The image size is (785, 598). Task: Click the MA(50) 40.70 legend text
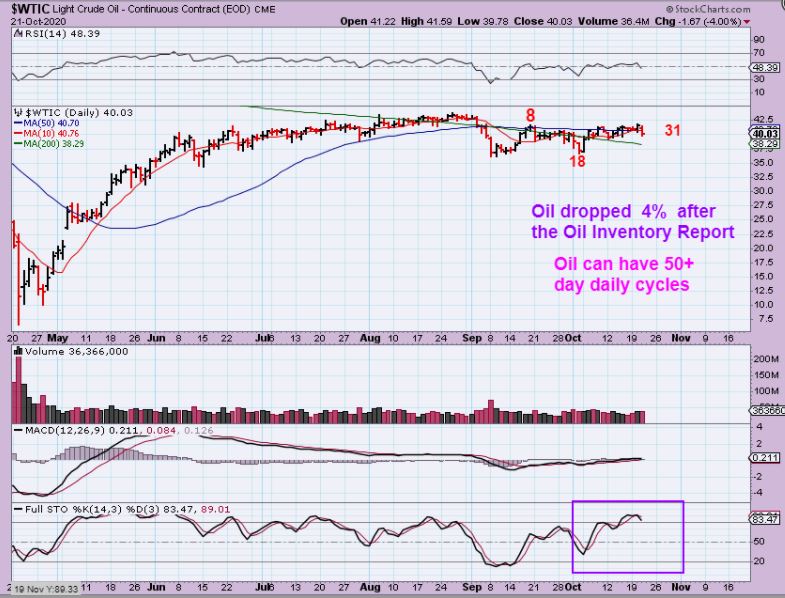point(50,123)
